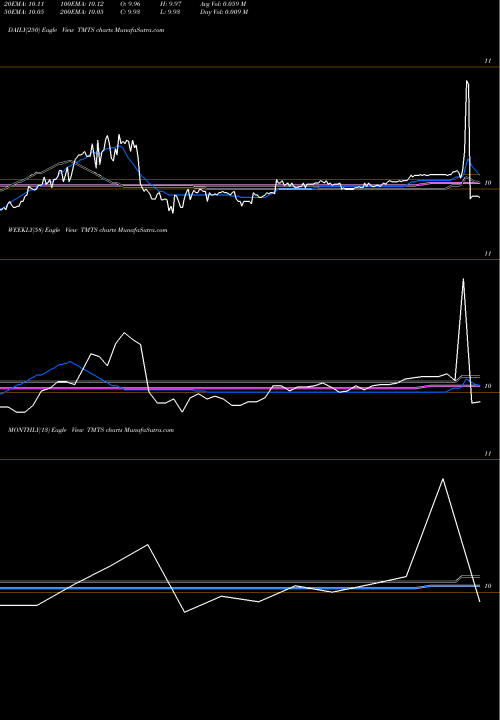
Task: Click the monthly chart's highest price peak
Action: (443, 479)
